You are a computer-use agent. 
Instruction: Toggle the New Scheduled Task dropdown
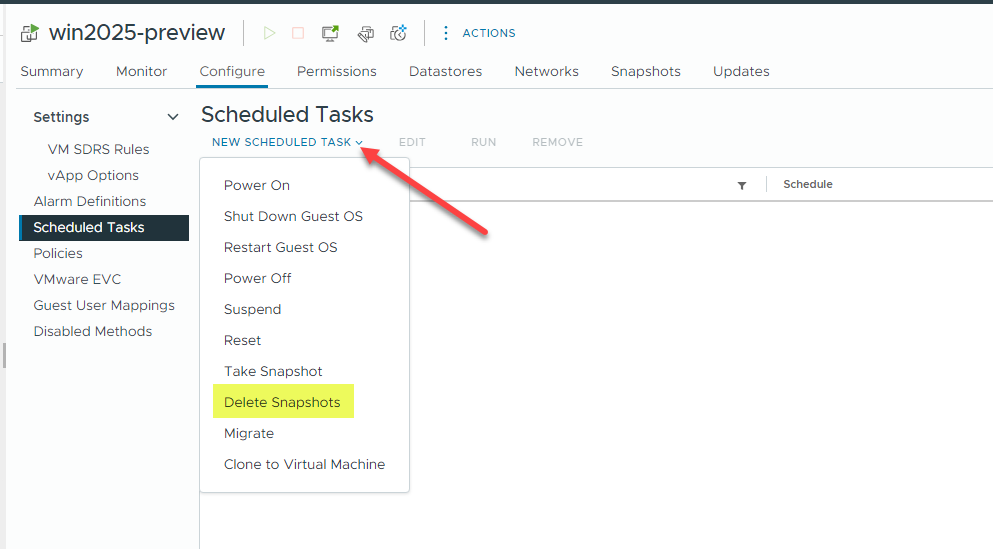[x=288, y=142]
